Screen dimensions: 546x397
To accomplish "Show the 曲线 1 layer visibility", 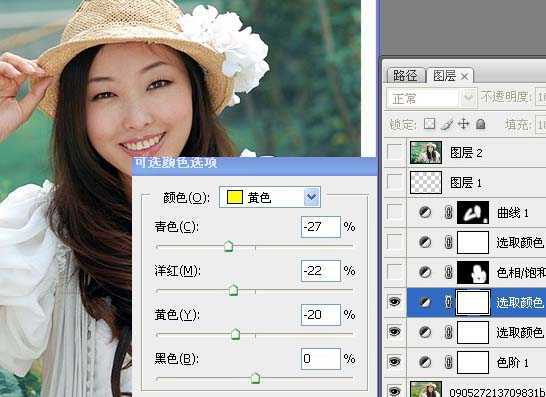I will tap(394, 212).
